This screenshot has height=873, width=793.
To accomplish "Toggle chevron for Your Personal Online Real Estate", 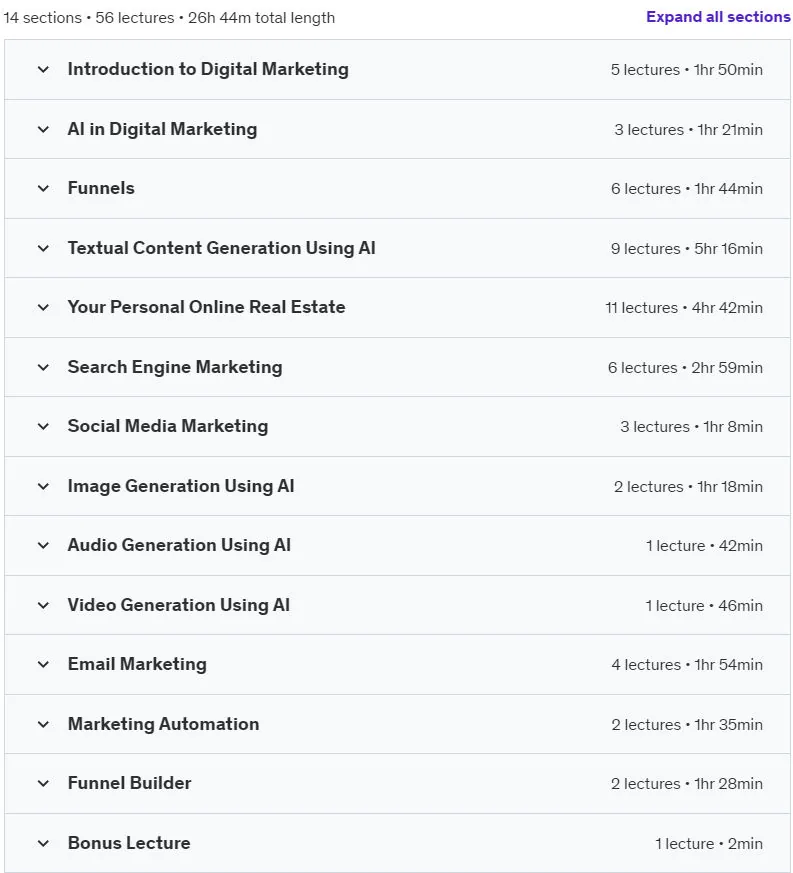I will [43, 307].
